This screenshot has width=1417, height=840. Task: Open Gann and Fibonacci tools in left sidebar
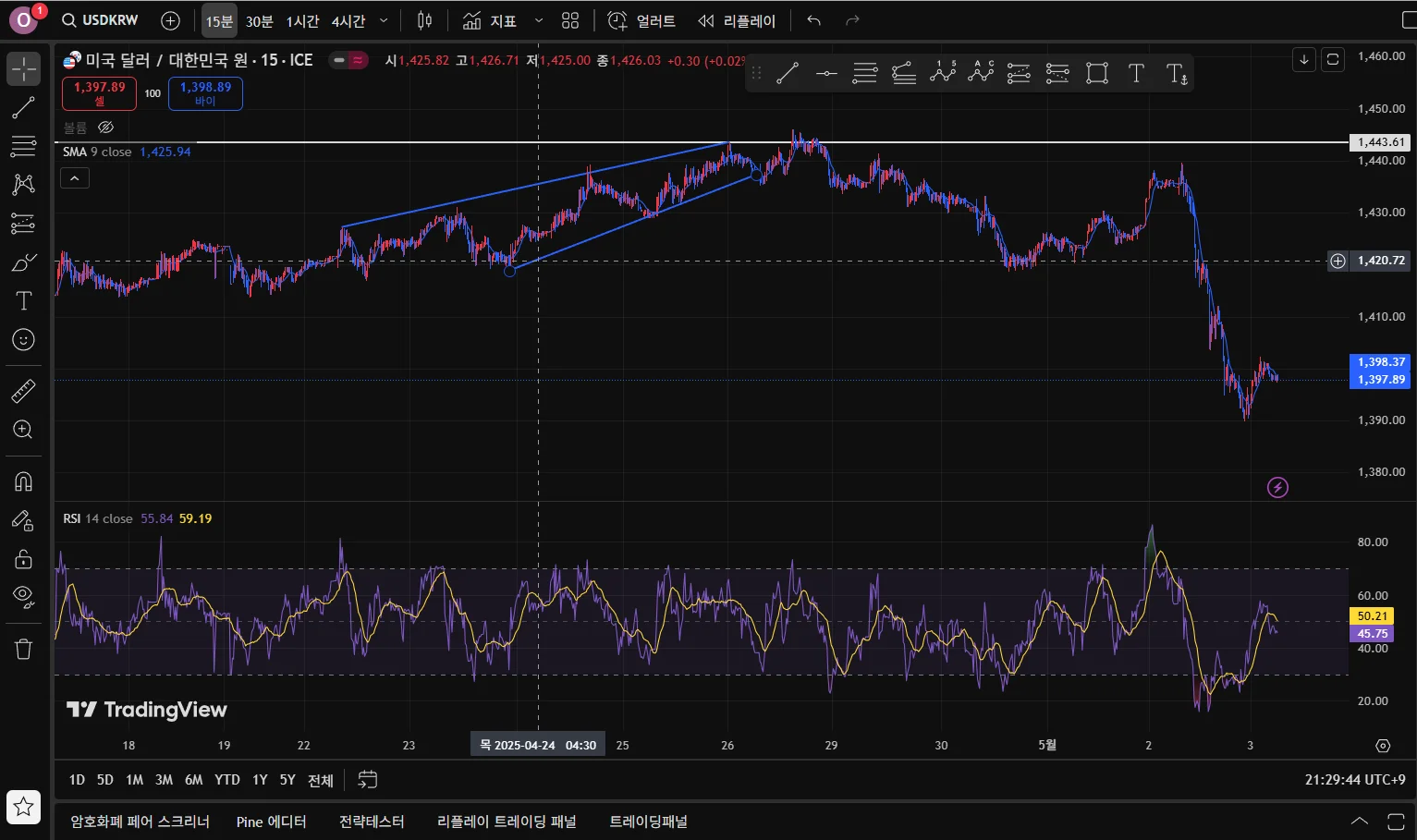tap(24, 146)
